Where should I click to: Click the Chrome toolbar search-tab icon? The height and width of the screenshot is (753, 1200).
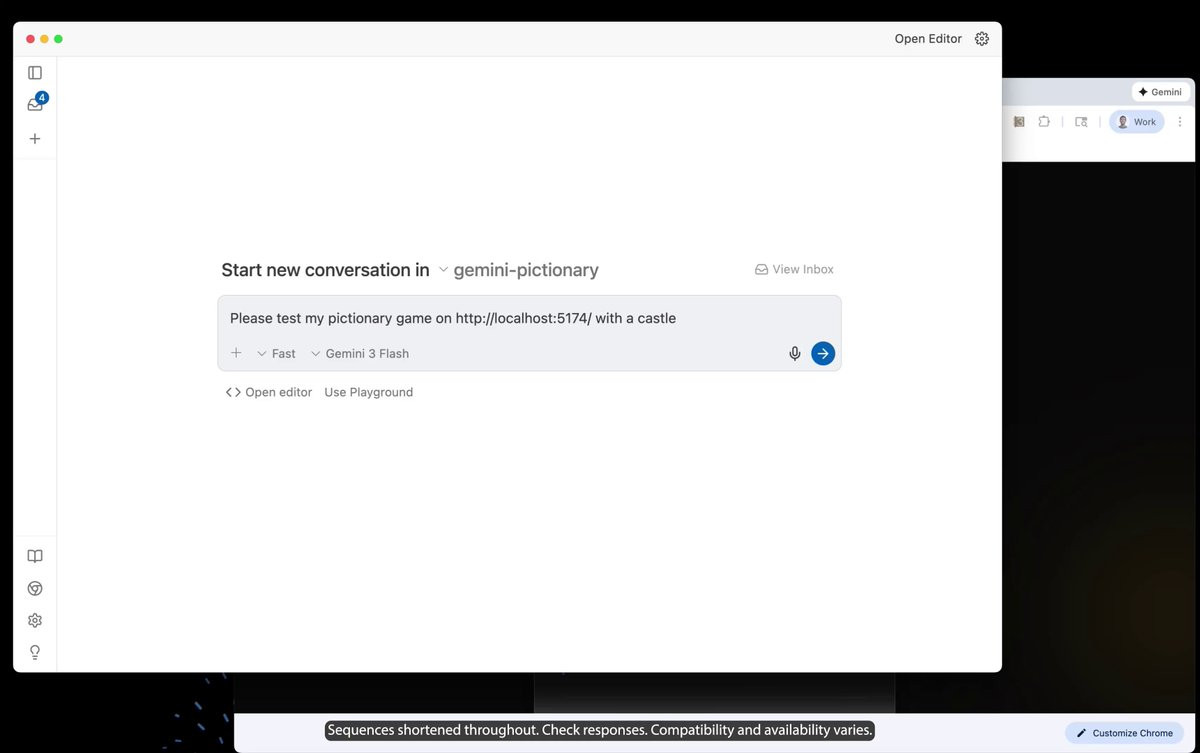pos(1081,122)
